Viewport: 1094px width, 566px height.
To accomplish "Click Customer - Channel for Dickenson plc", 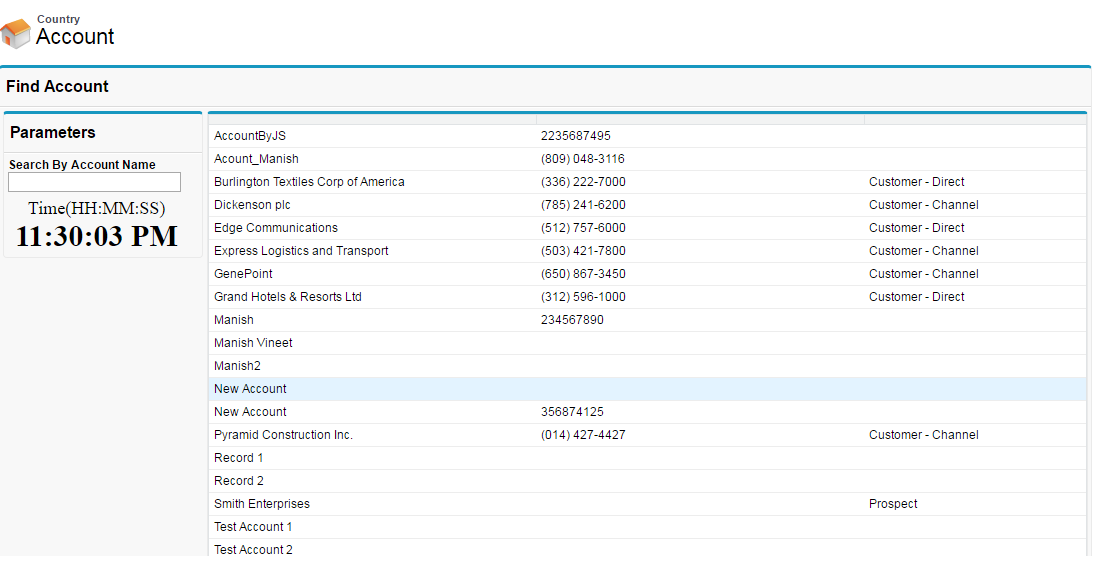I will coord(924,205).
